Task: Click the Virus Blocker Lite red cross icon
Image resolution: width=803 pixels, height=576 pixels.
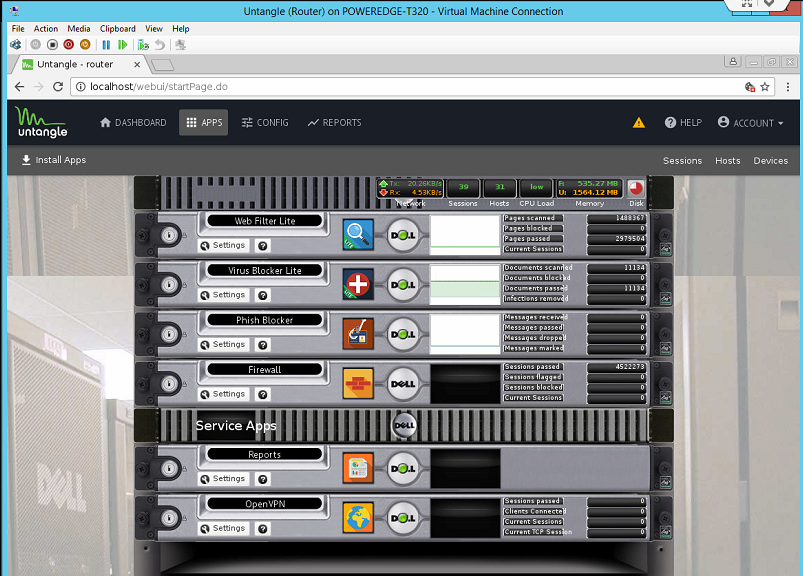Action: pyautogui.click(x=357, y=284)
